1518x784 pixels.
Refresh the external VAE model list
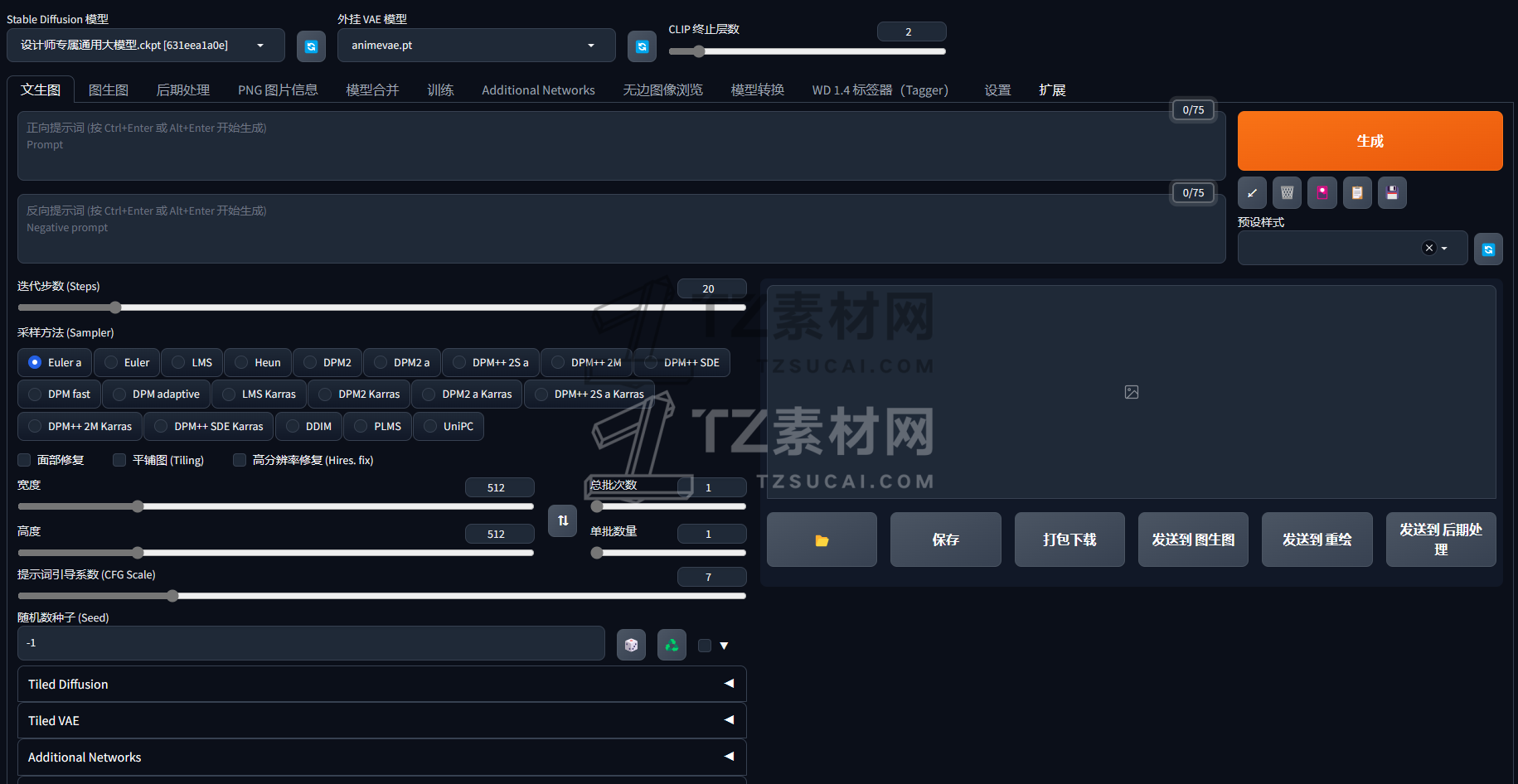tap(642, 46)
